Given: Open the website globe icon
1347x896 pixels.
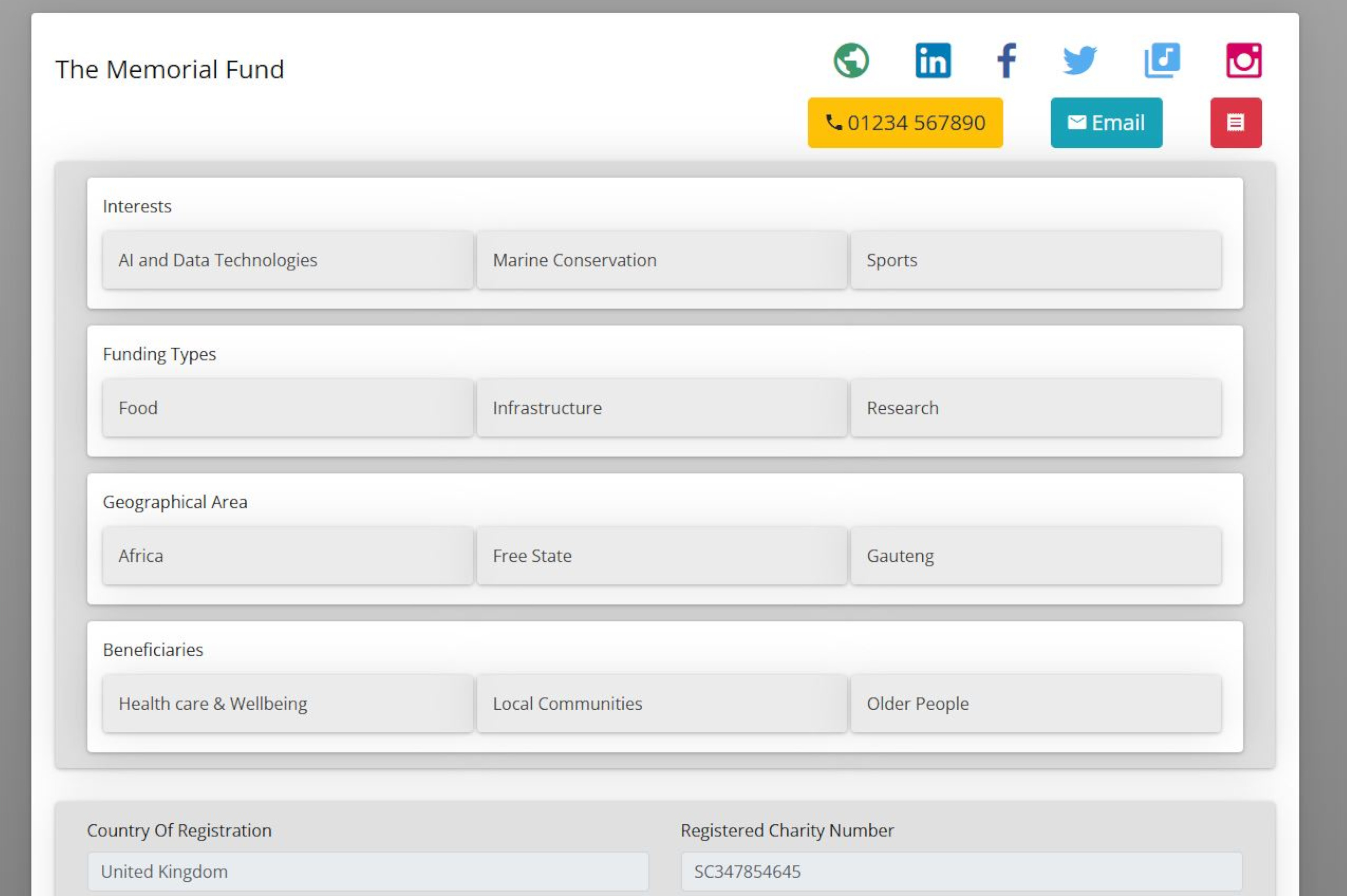Looking at the screenshot, I should coord(851,60).
